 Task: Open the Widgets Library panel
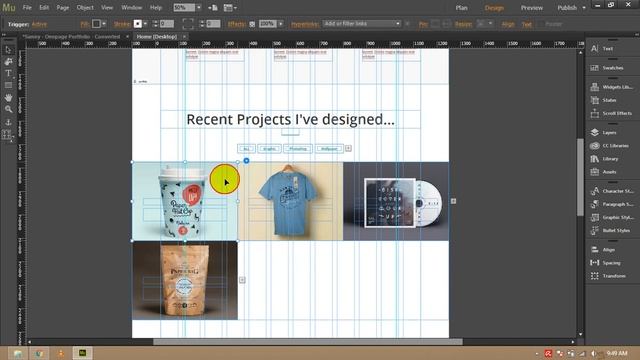[x=612, y=87]
